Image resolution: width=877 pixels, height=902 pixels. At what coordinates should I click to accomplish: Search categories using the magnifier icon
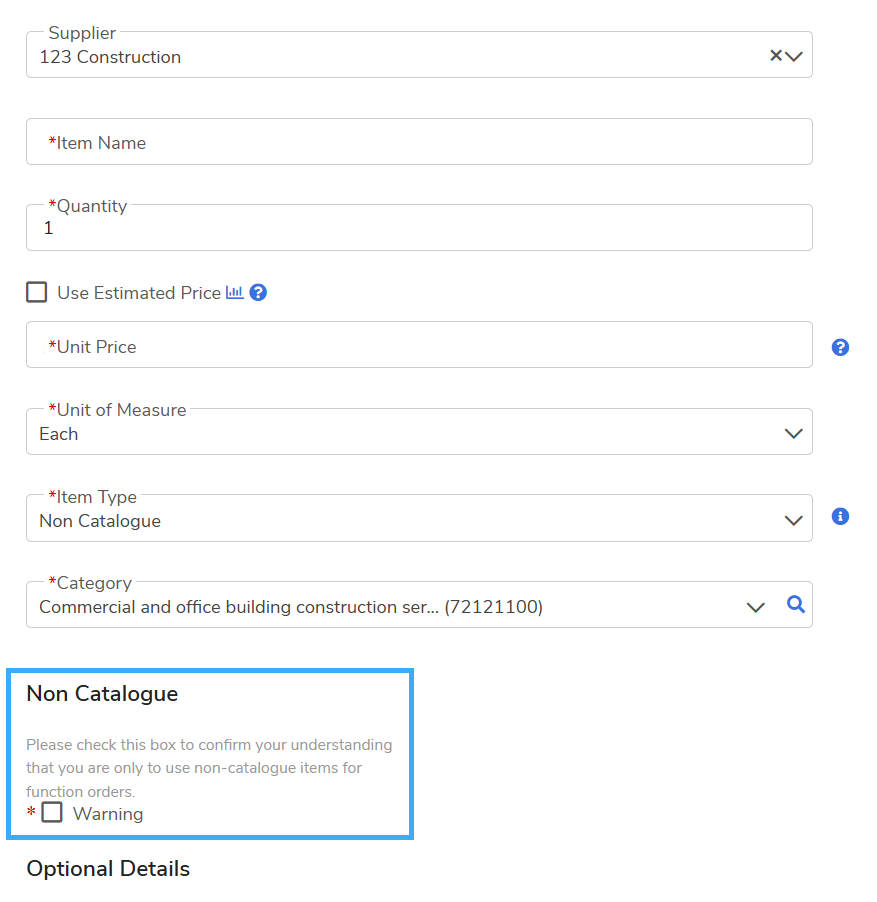click(x=796, y=604)
